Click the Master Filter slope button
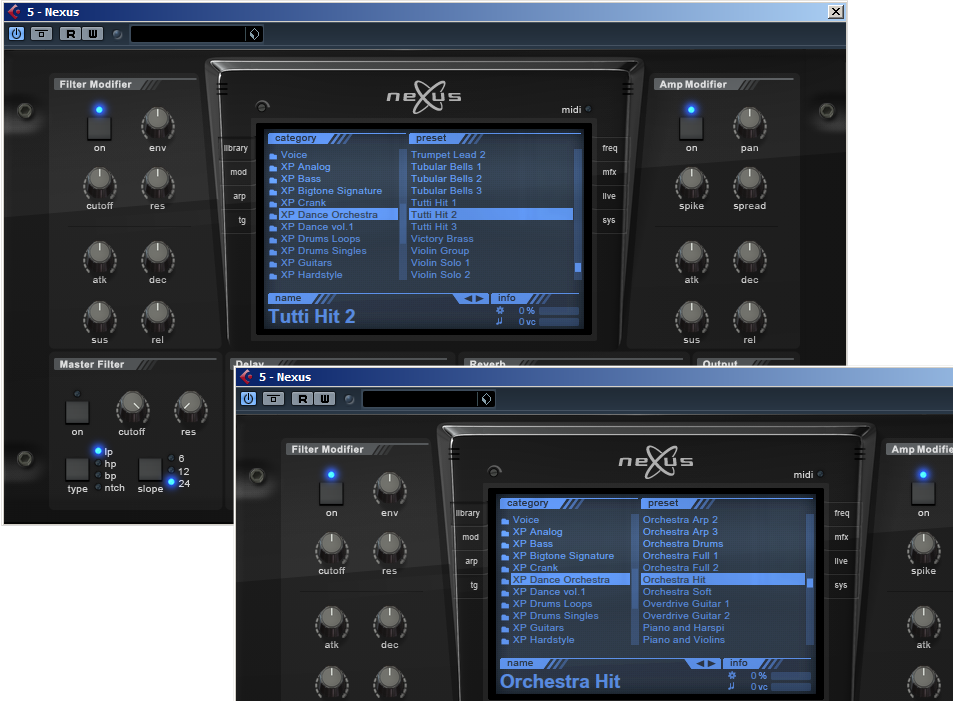 click(150, 469)
